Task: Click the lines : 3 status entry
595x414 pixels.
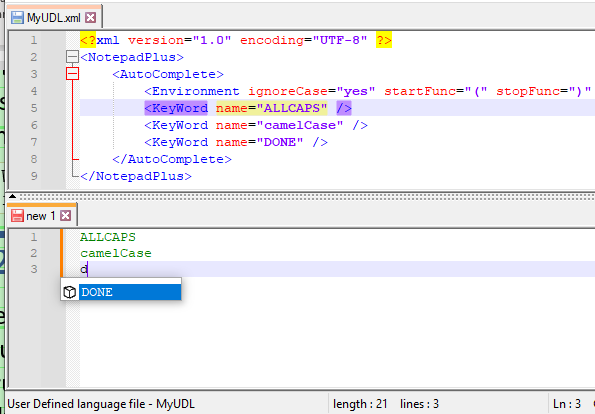Action: tap(419, 404)
